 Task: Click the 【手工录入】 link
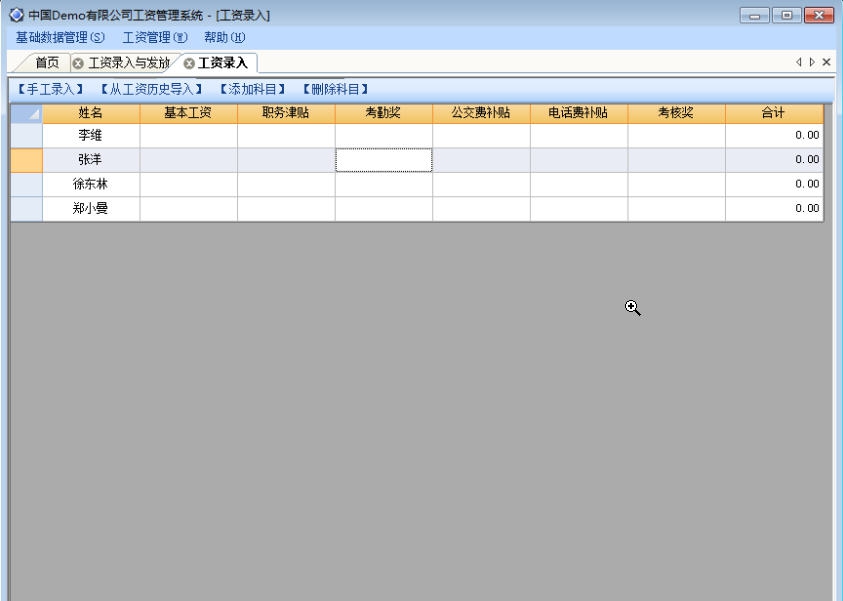point(50,89)
